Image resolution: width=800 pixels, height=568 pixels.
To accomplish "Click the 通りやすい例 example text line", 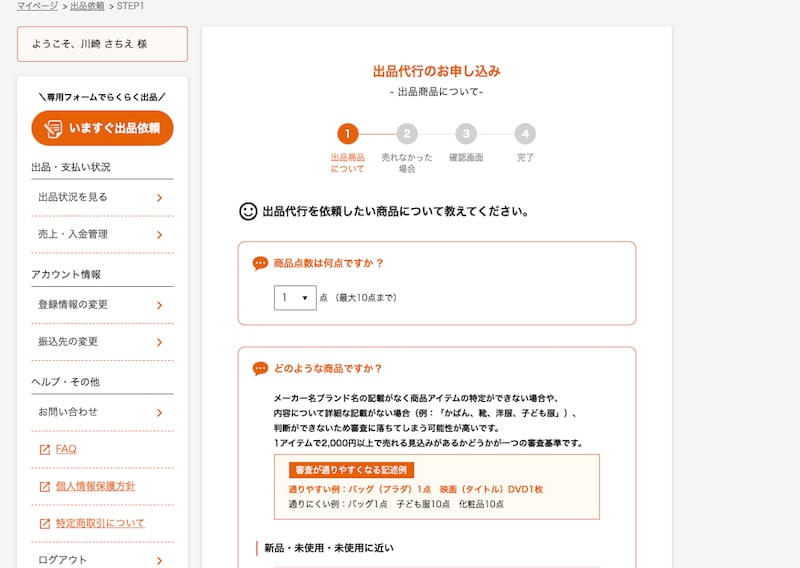I will 416,489.
